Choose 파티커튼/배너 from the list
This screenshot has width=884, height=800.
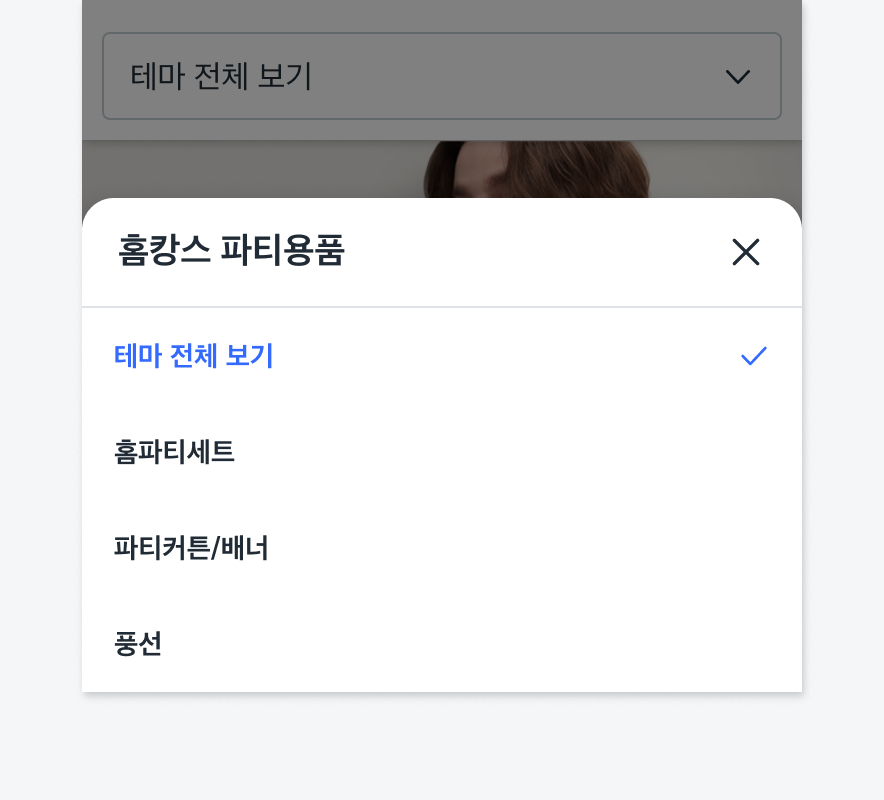(192, 548)
